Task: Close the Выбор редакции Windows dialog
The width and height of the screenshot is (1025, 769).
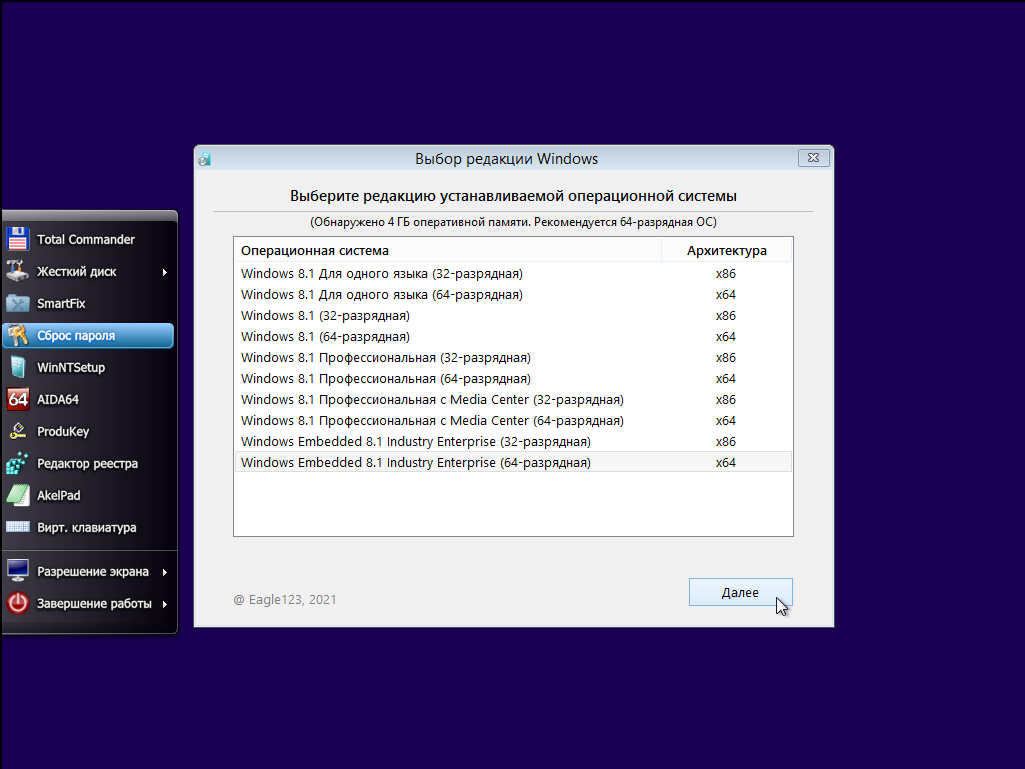Action: click(813, 158)
